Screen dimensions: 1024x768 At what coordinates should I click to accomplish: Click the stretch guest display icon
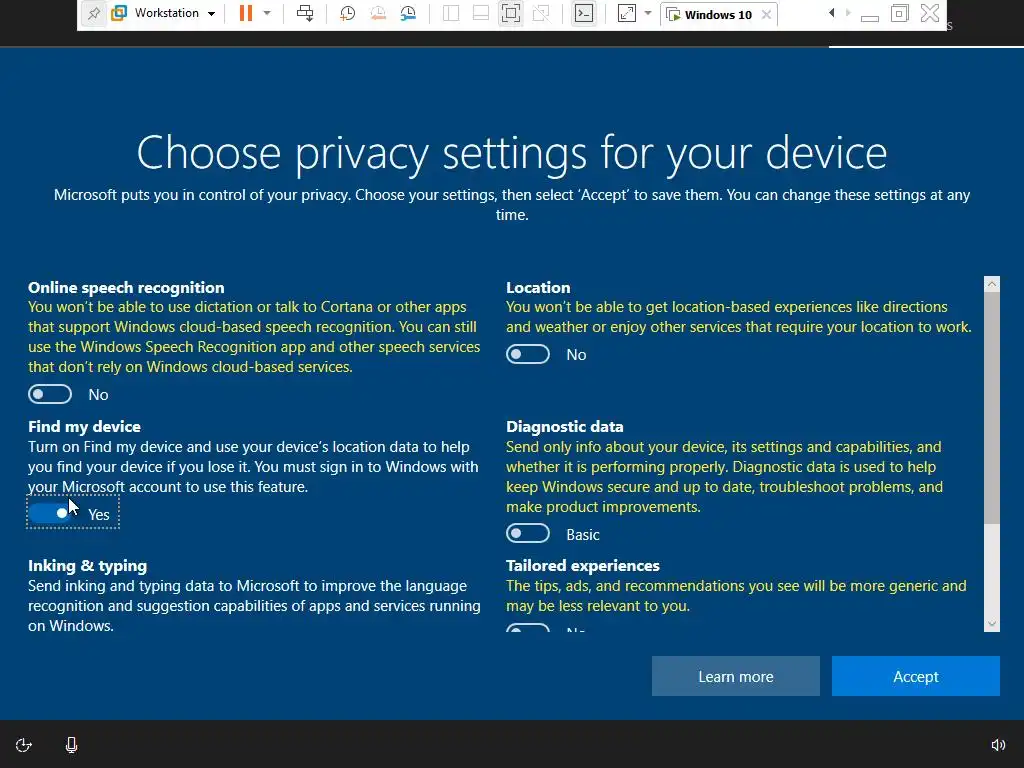[626, 13]
